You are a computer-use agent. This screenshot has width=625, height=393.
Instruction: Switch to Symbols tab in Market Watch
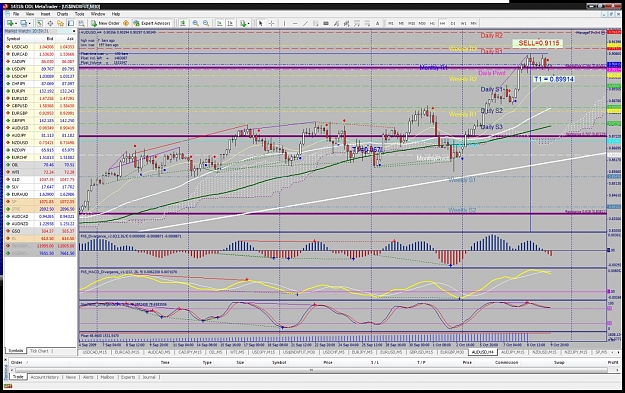pos(16,351)
